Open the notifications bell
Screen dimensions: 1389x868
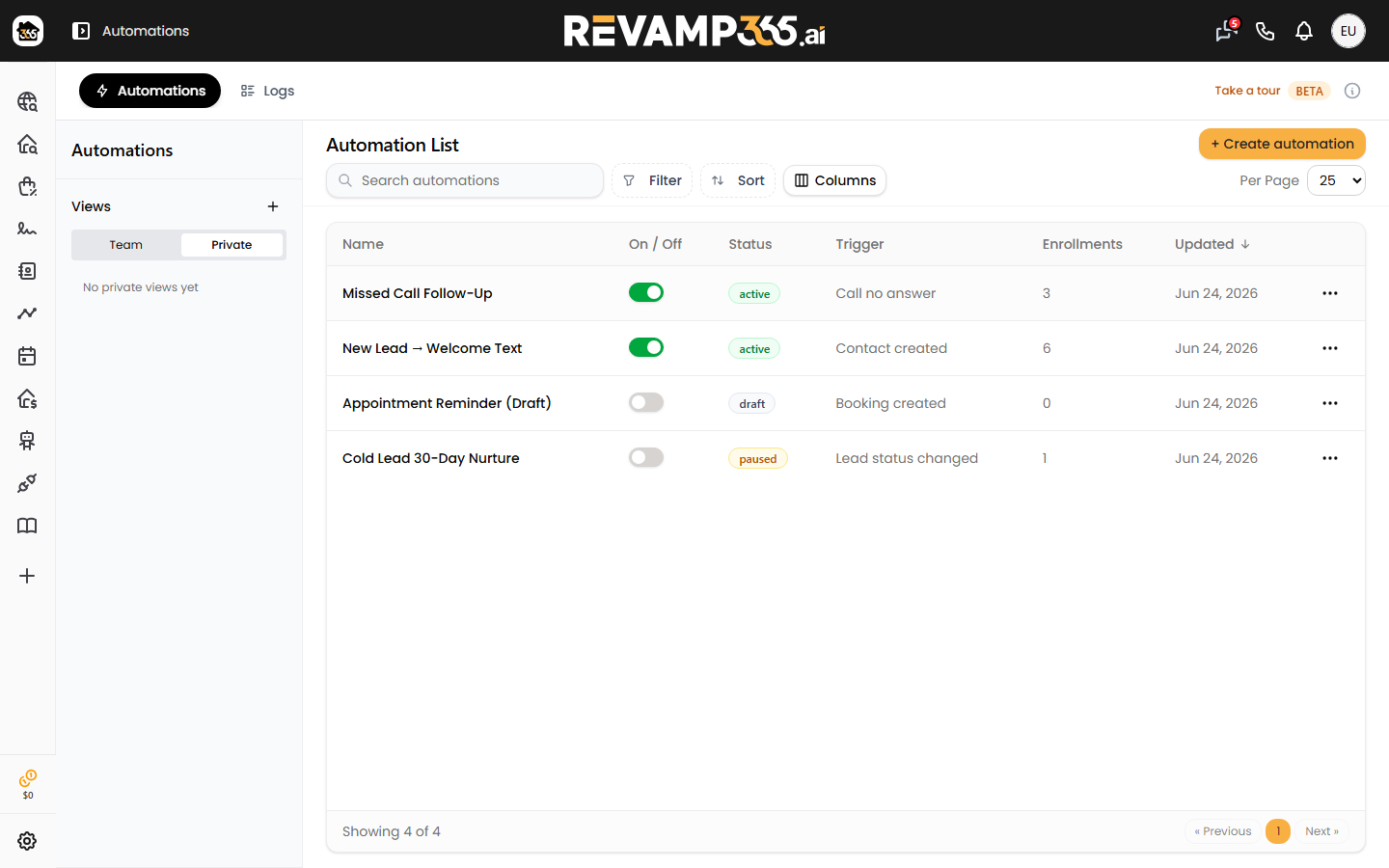(1304, 31)
